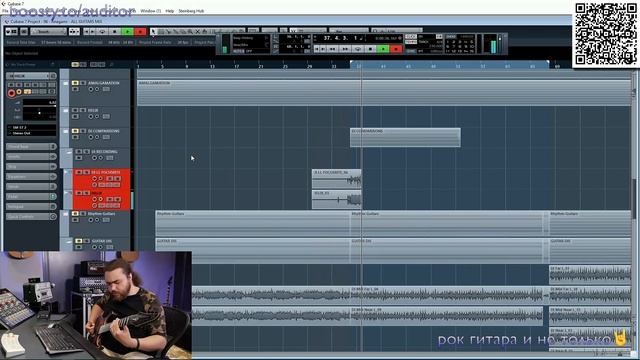
Task: Start playback with the green toolbar Play button
Action: click(x=128, y=31)
